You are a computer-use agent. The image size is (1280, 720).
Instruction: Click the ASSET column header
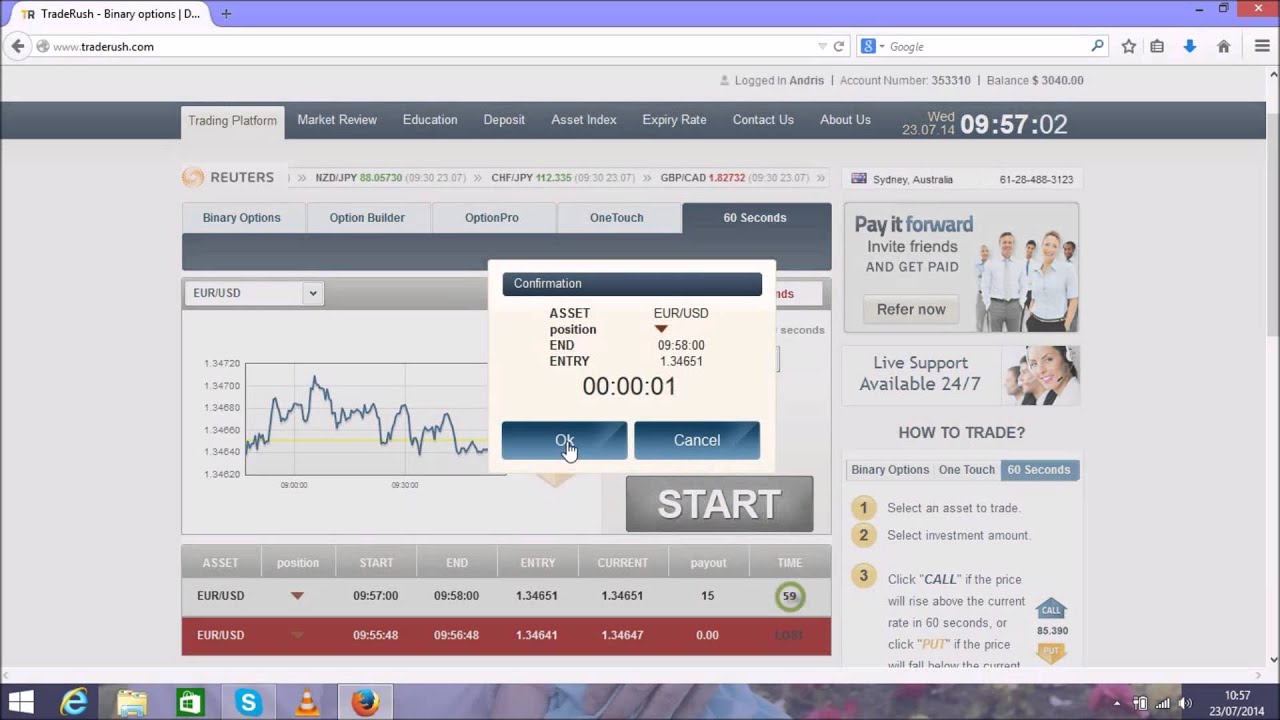[x=221, y=563]
